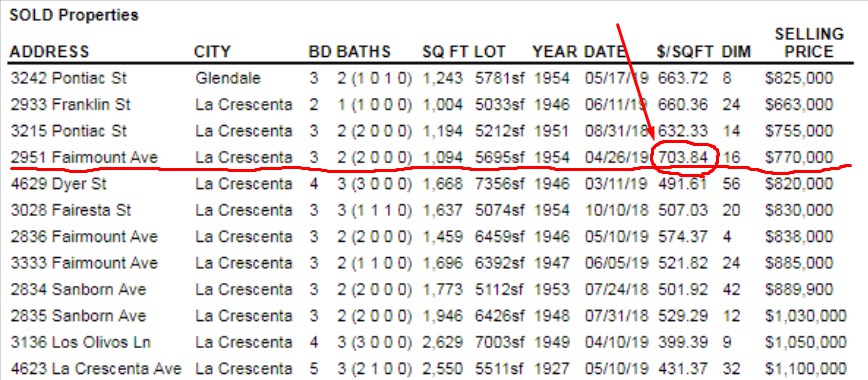
Task: Click the 491.61 price per sqft value
Action: (x=683, y=184)
